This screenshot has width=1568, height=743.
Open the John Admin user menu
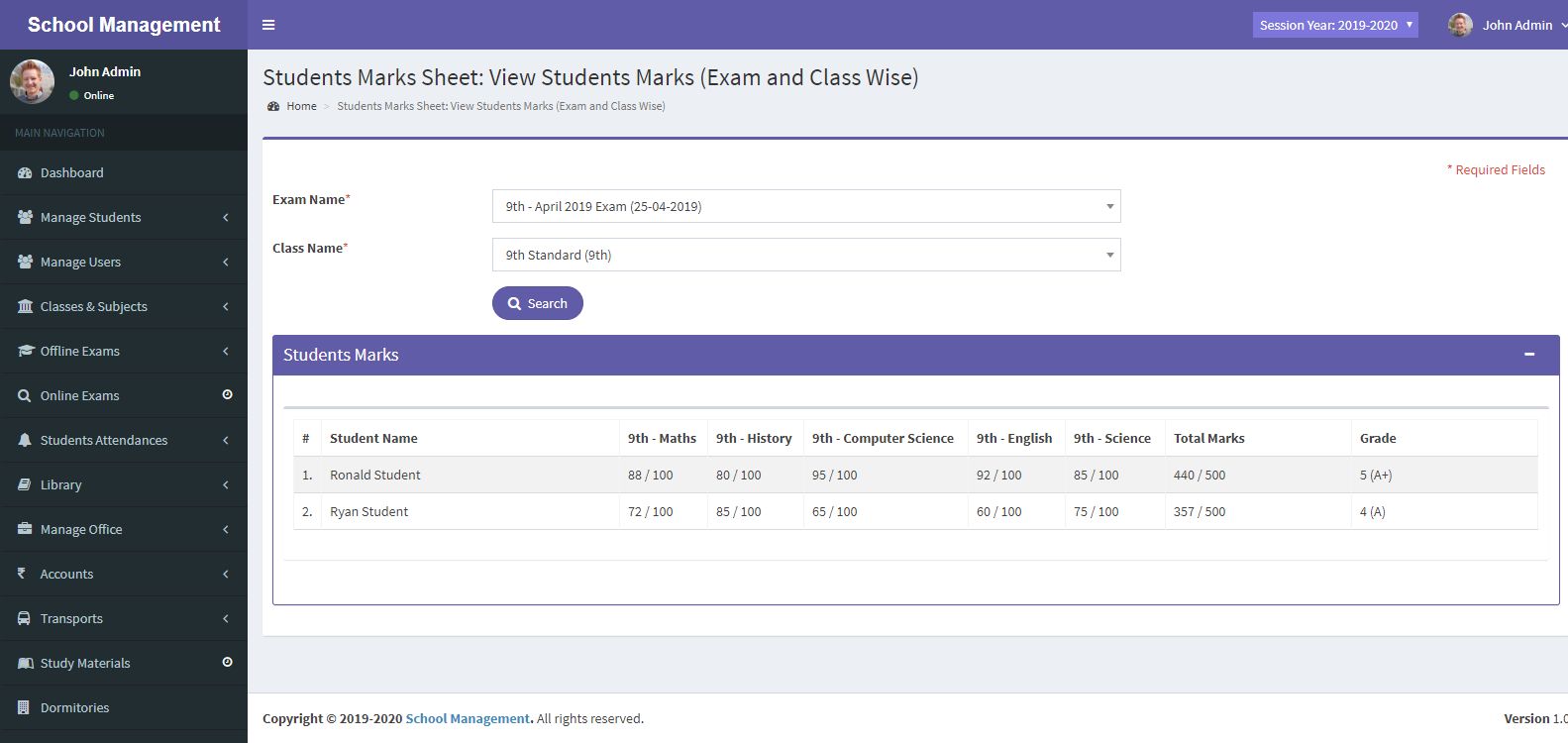tap(1507, 25)
